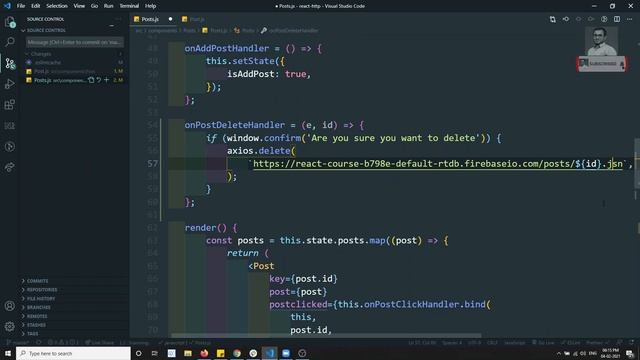Stage changes for Posts.js with the plus icon
The image size is (640, 360).
point(107,80)
